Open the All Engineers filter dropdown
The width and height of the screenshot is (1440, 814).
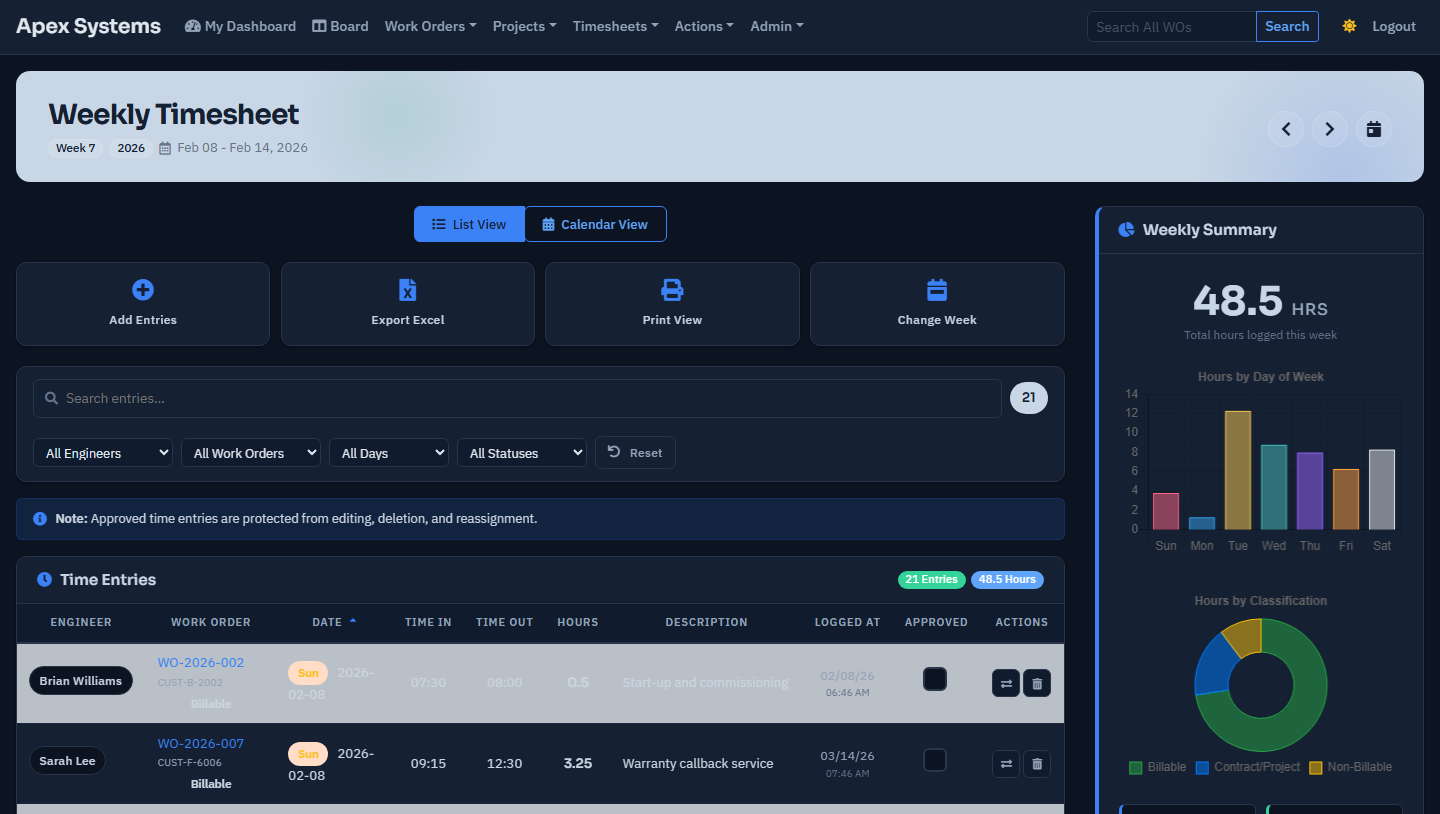(x=103, y=453)
